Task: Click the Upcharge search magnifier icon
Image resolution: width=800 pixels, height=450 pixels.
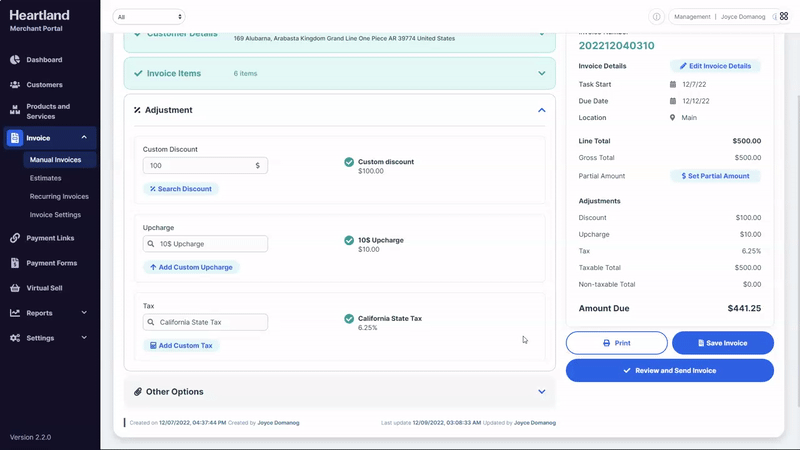Action: pyautogui.click(x=151, y=244)
